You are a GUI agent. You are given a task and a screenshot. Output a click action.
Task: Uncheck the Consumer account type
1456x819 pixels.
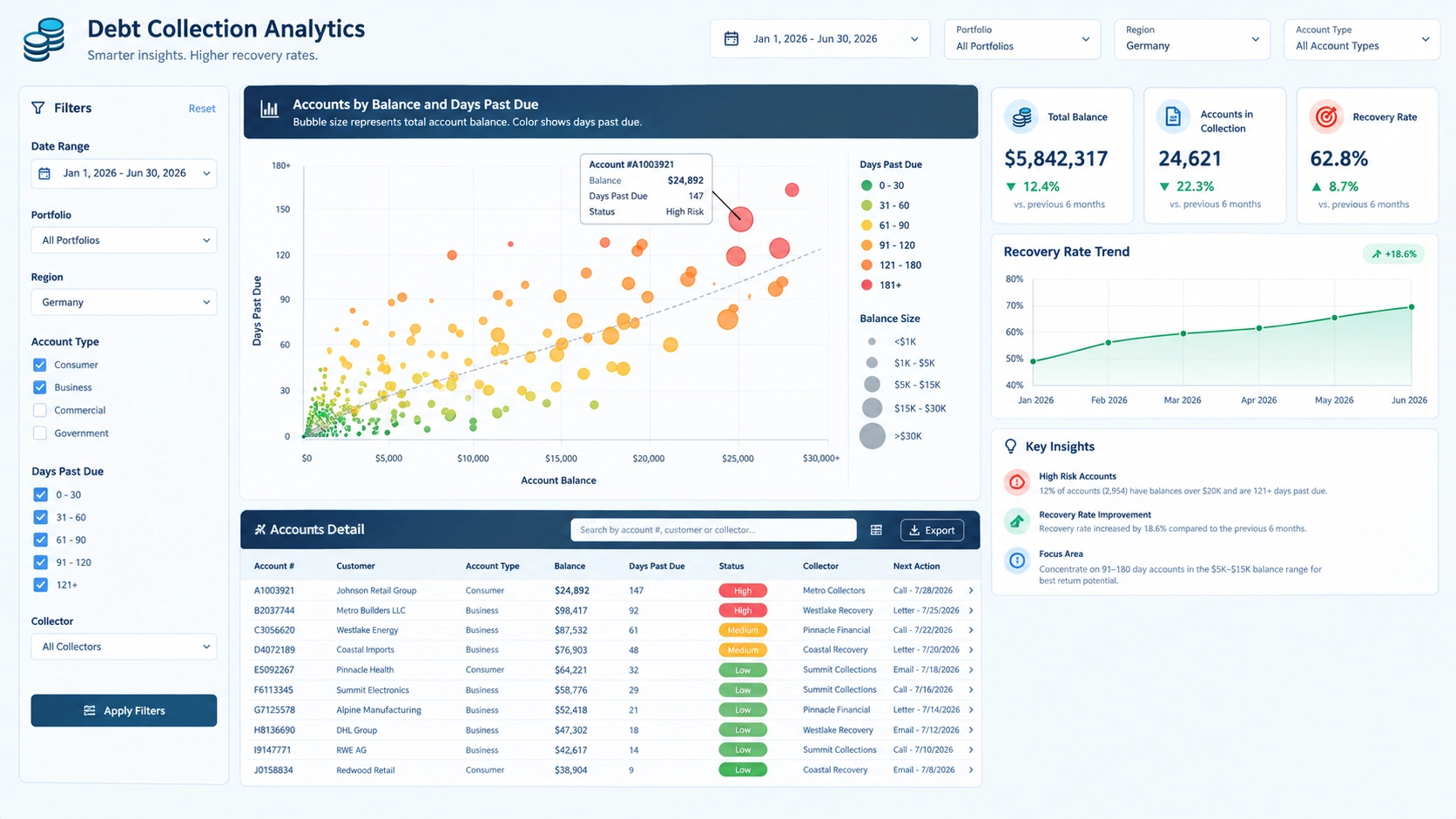click(40, 365)
